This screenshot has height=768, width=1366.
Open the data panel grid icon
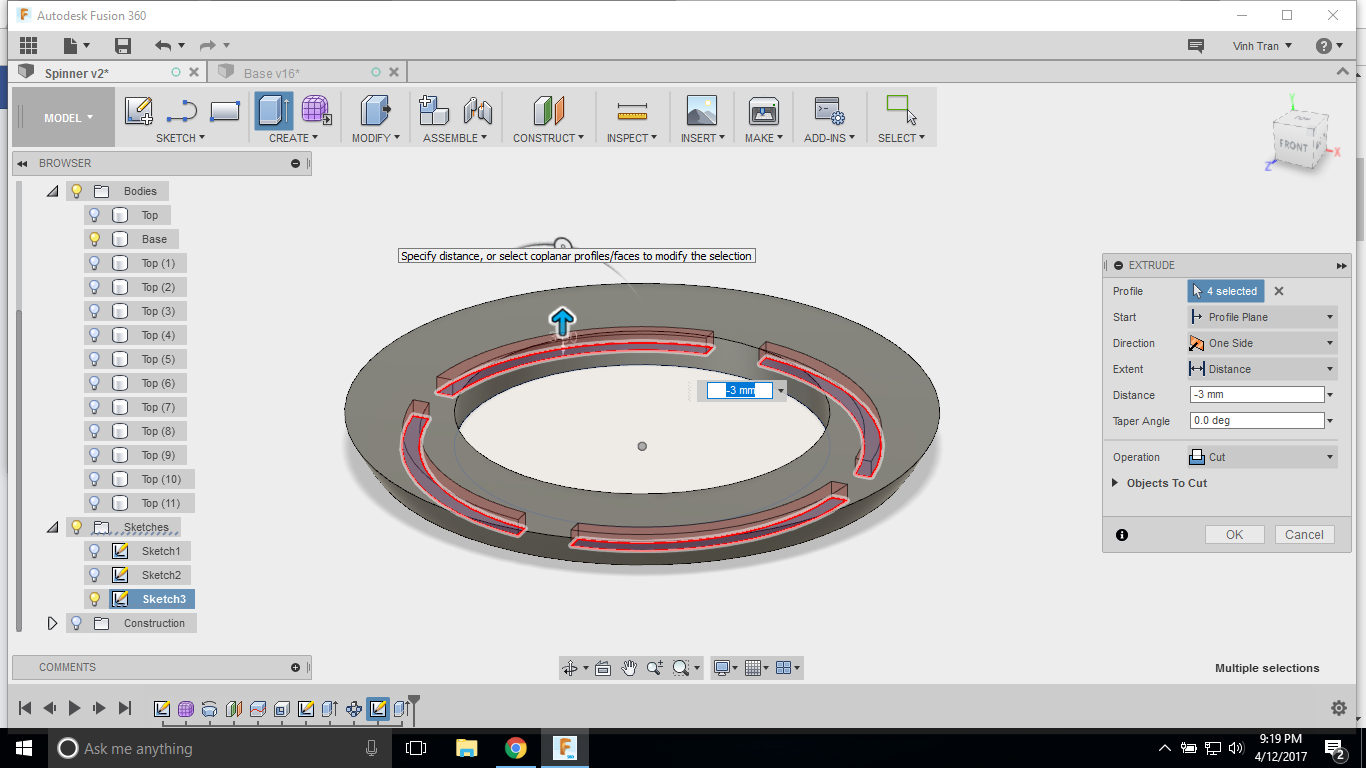click(28, 45)
